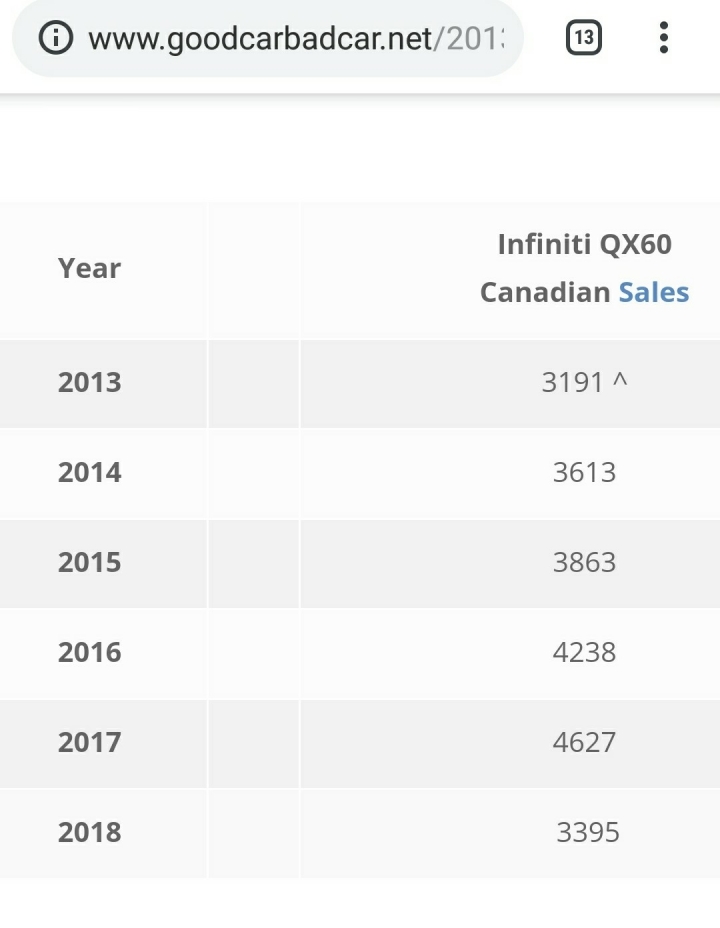Viewport: 720px width, 928px height.
Task: Tap the 3613 sales figure
Action: [x=584, y=472]
